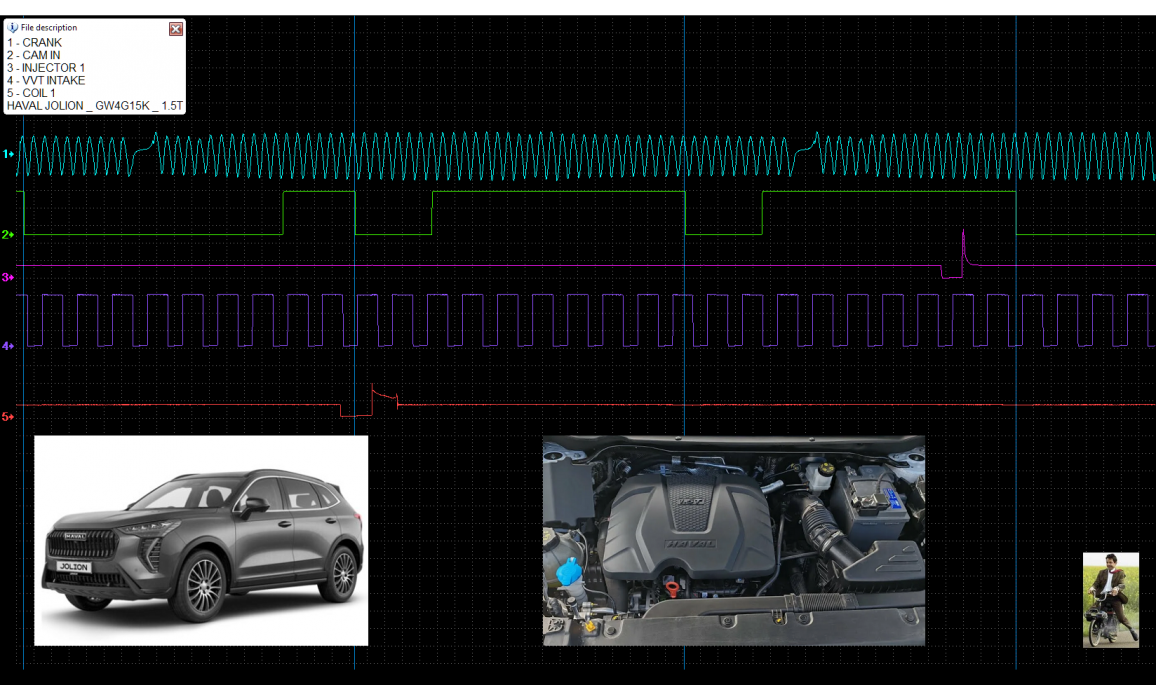Select the magenta channel 3 marker
The width and height of the screenshot is (1156, 700).
(x=6, y=277)
